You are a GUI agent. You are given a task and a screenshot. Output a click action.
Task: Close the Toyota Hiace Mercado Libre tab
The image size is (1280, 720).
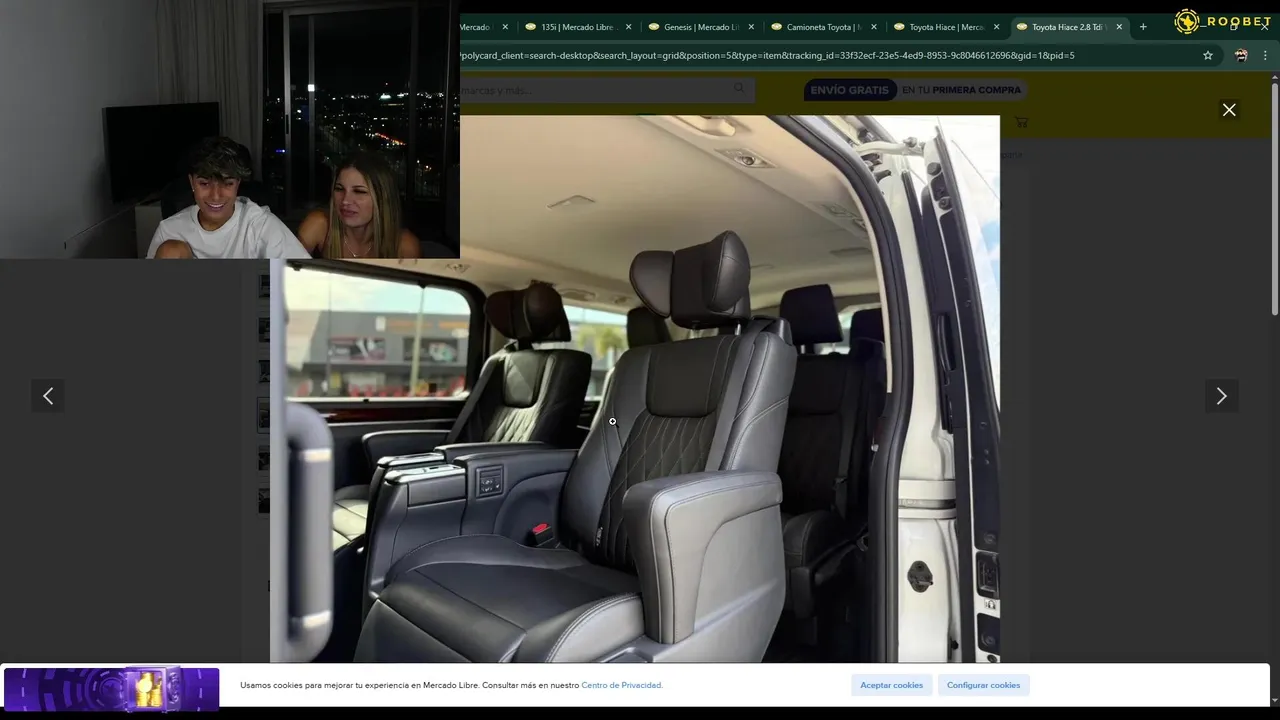996,27
